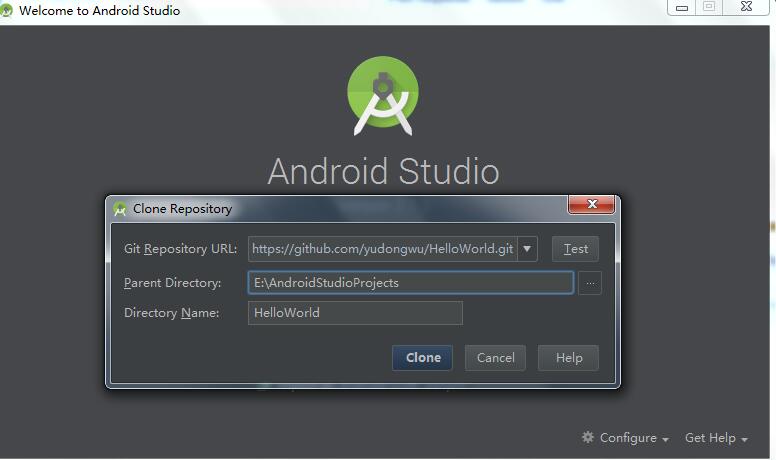Click the 'Parent Directory:' label
This screenshot has width=776, height=460.
tap(172, 283)
